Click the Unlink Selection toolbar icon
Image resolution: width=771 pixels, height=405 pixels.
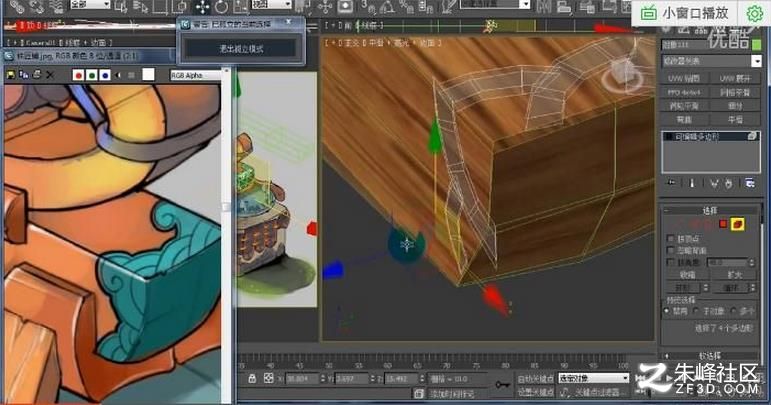(36, 6)
